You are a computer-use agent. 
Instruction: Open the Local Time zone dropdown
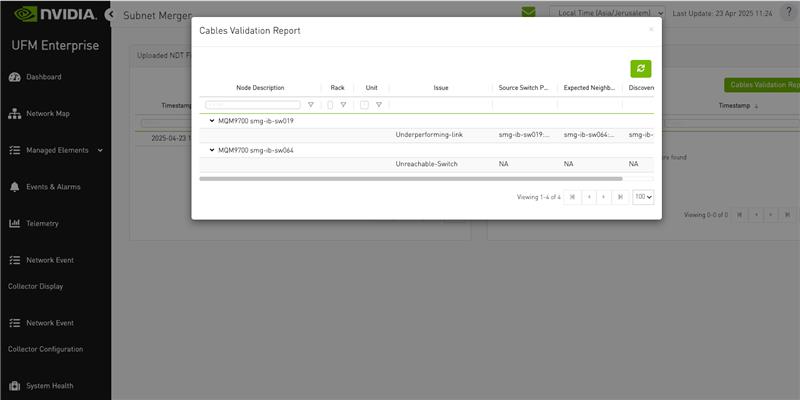(x=607, y=13)
